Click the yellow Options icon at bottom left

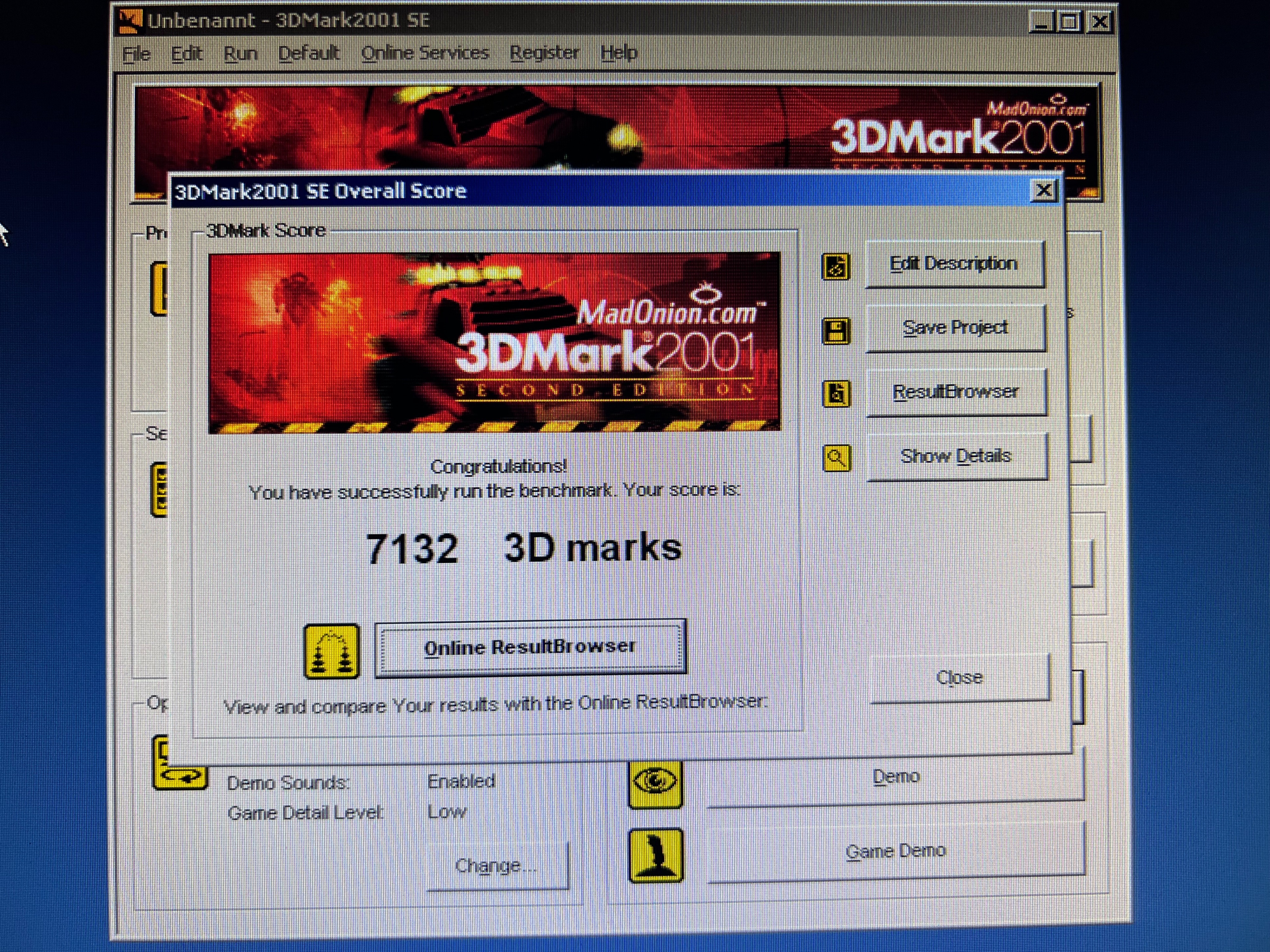tap(179, 776)
